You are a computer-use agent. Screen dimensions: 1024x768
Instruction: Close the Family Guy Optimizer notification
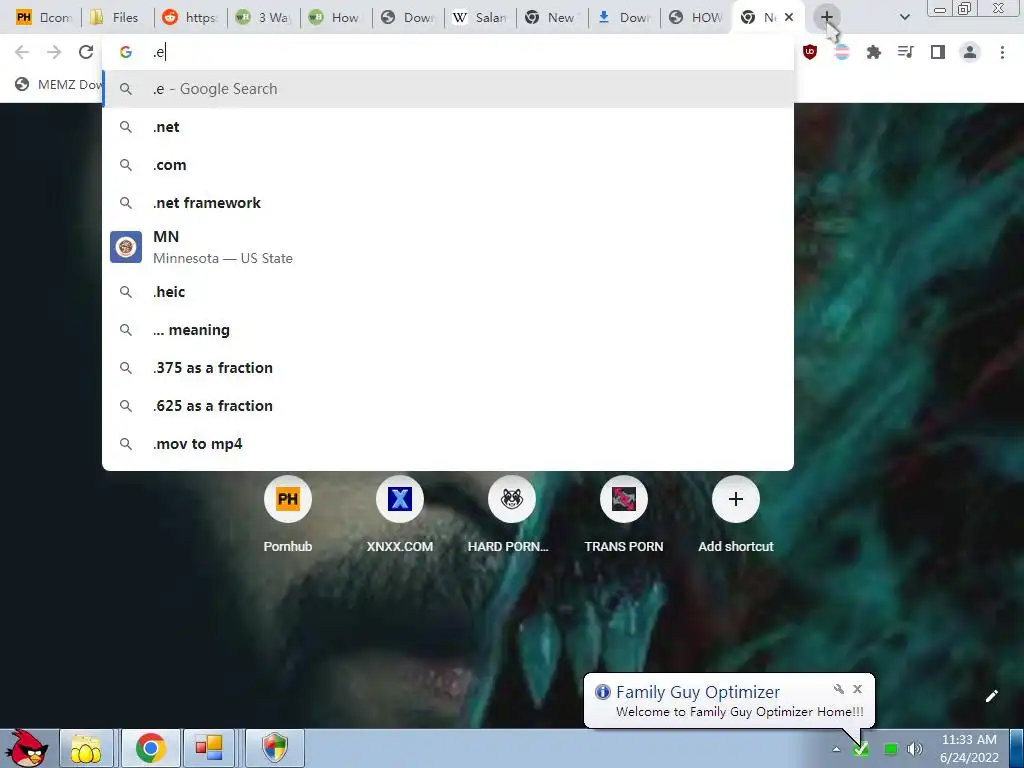(x=857, y=689)
